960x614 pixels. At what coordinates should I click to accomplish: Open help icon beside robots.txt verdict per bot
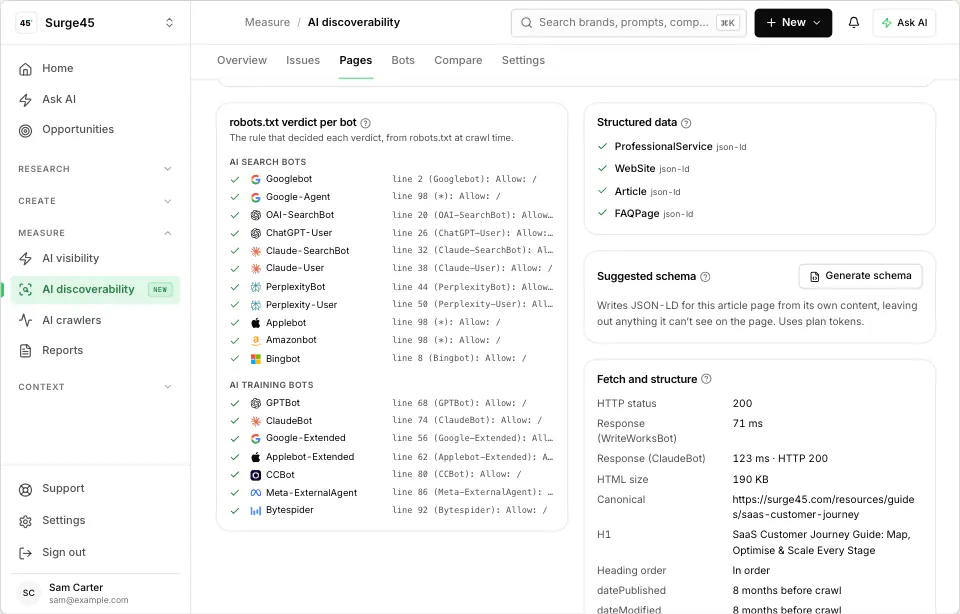point(366,123)
